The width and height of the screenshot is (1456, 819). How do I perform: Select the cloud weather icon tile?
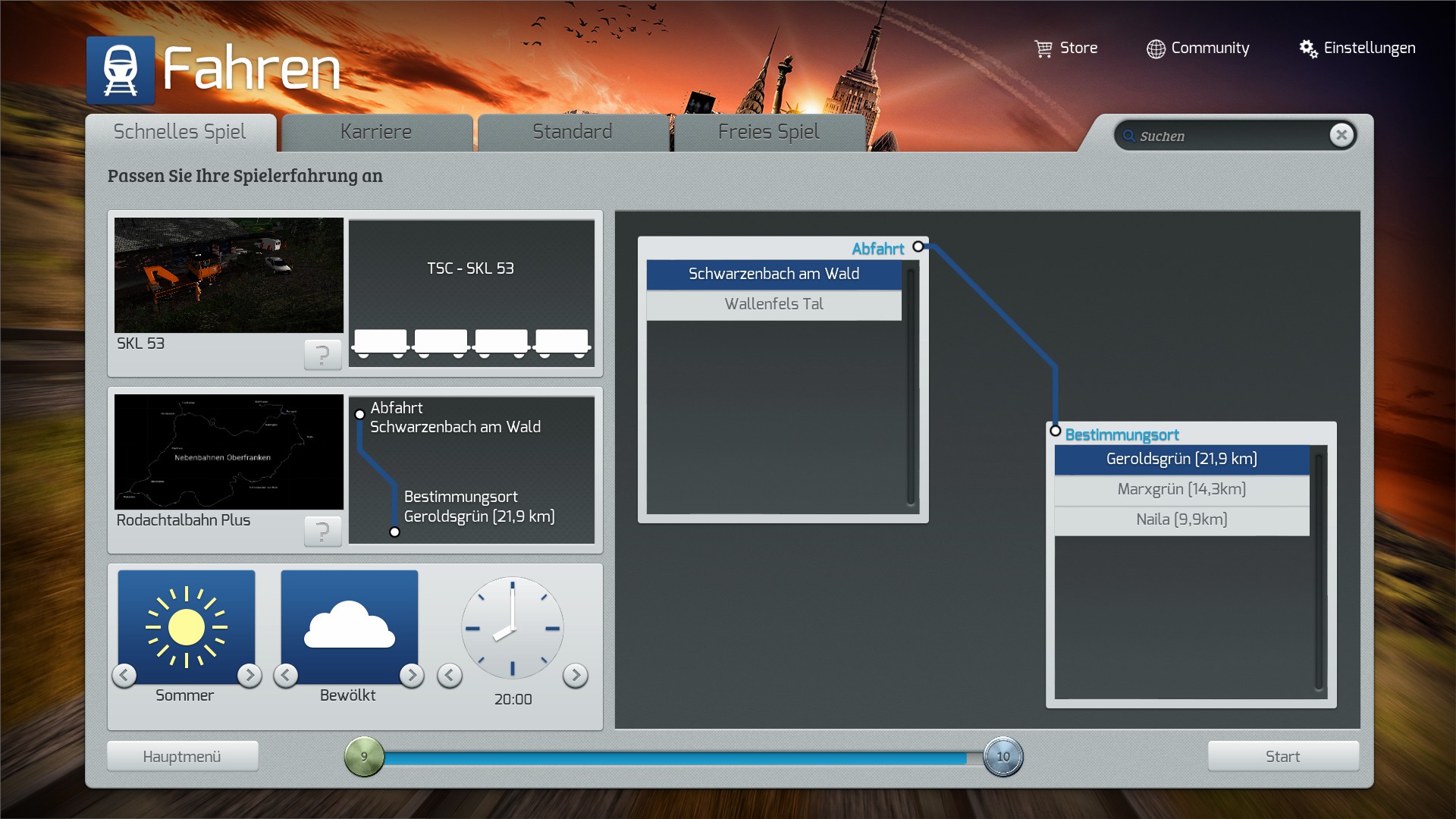(349, 626)
